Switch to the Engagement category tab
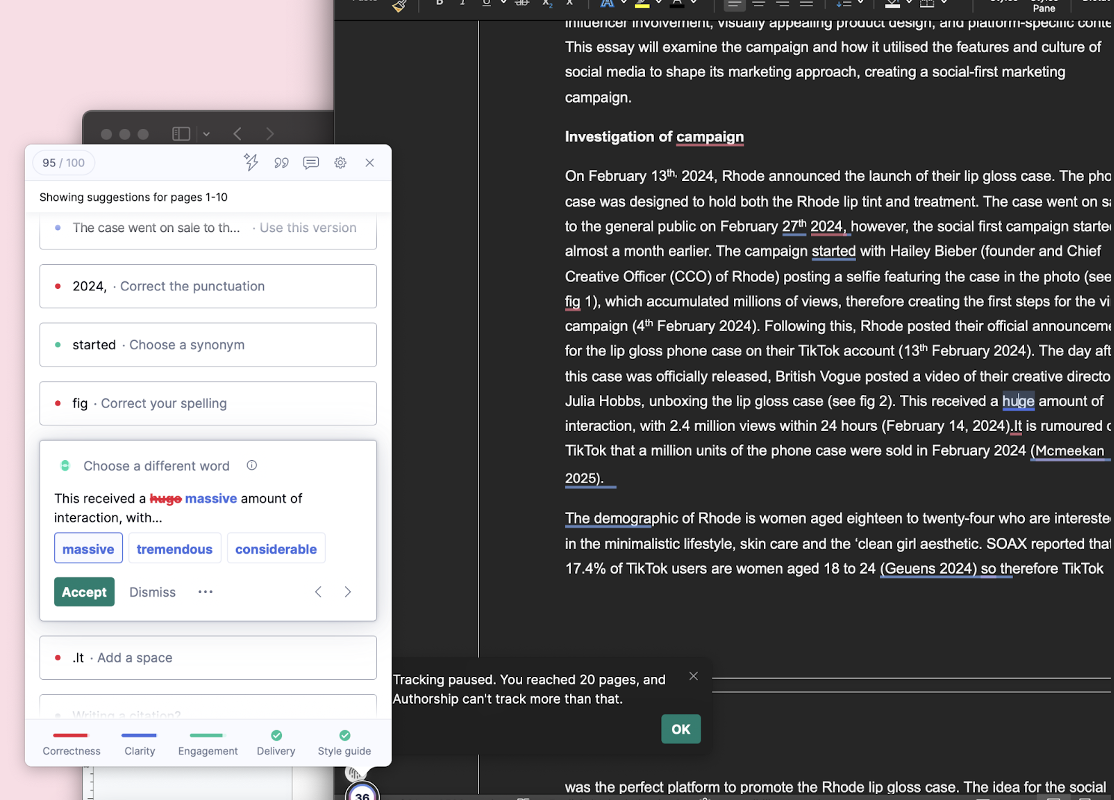 point(208,743)
